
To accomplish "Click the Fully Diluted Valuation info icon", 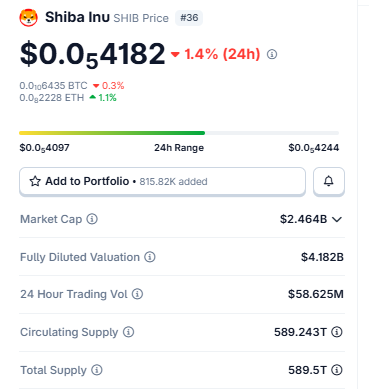I will click(150, 257).
